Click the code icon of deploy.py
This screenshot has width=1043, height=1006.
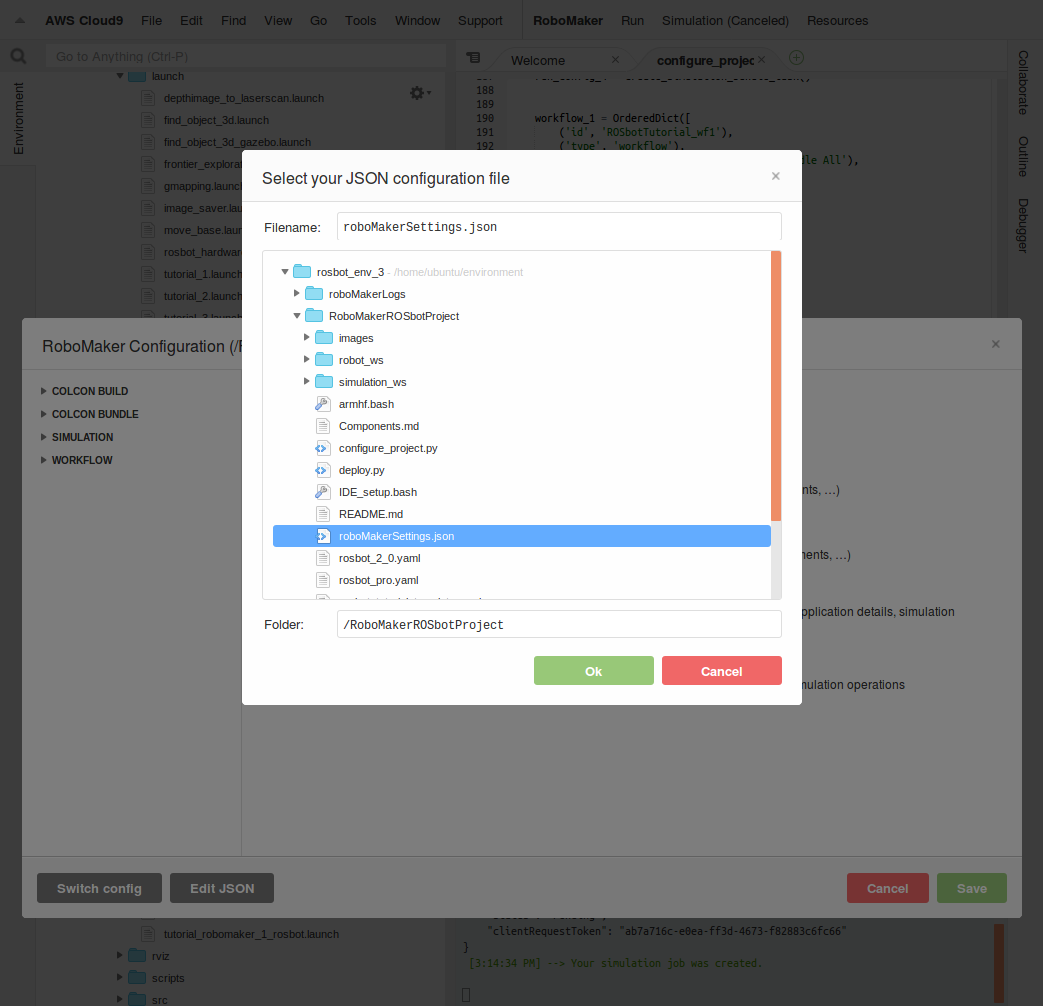point(323,470)
